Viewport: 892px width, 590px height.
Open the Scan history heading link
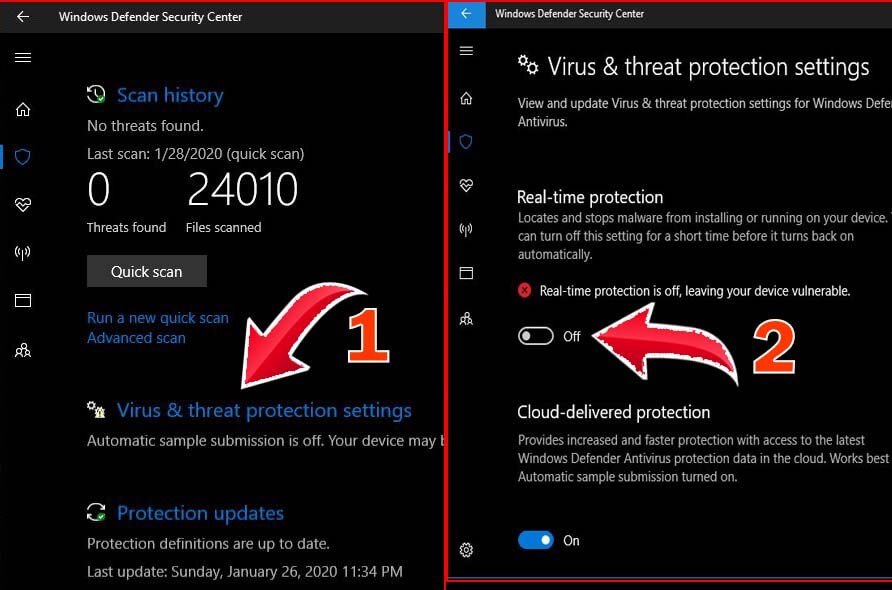coord(170,95)
